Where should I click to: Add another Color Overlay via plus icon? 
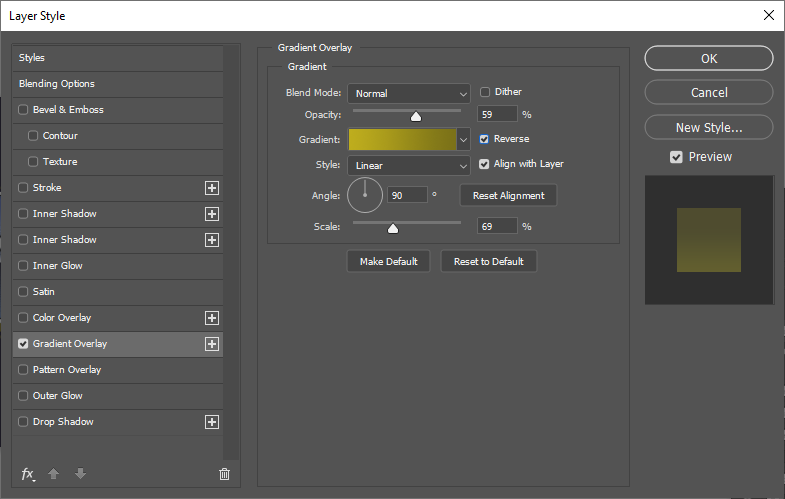point(211,318)
